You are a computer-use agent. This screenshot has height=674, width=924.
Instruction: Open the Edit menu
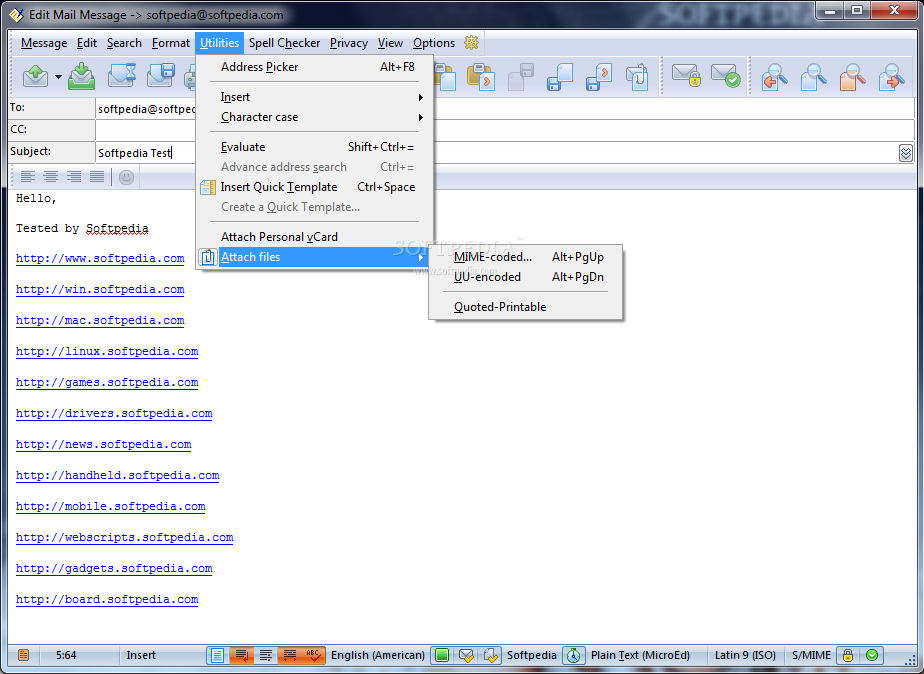[87, 43]
